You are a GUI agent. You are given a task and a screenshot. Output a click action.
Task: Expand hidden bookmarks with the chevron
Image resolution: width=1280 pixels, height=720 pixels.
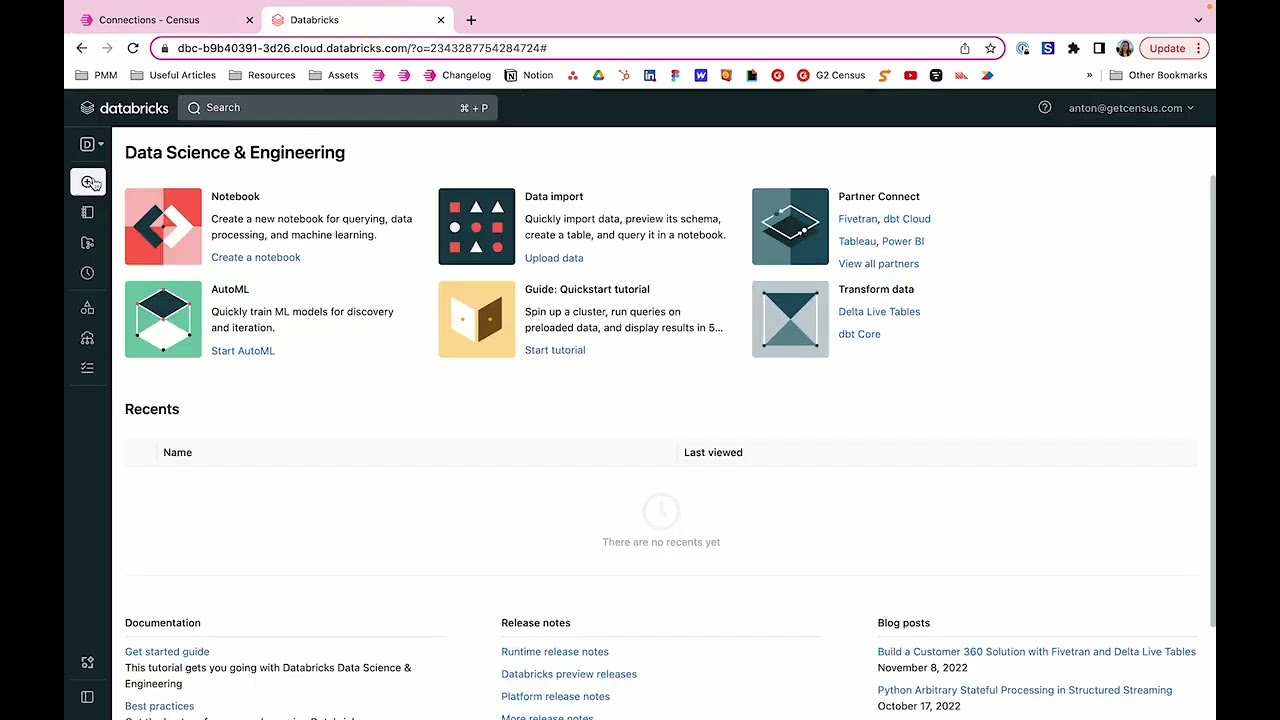click(x=1089, y=75)
